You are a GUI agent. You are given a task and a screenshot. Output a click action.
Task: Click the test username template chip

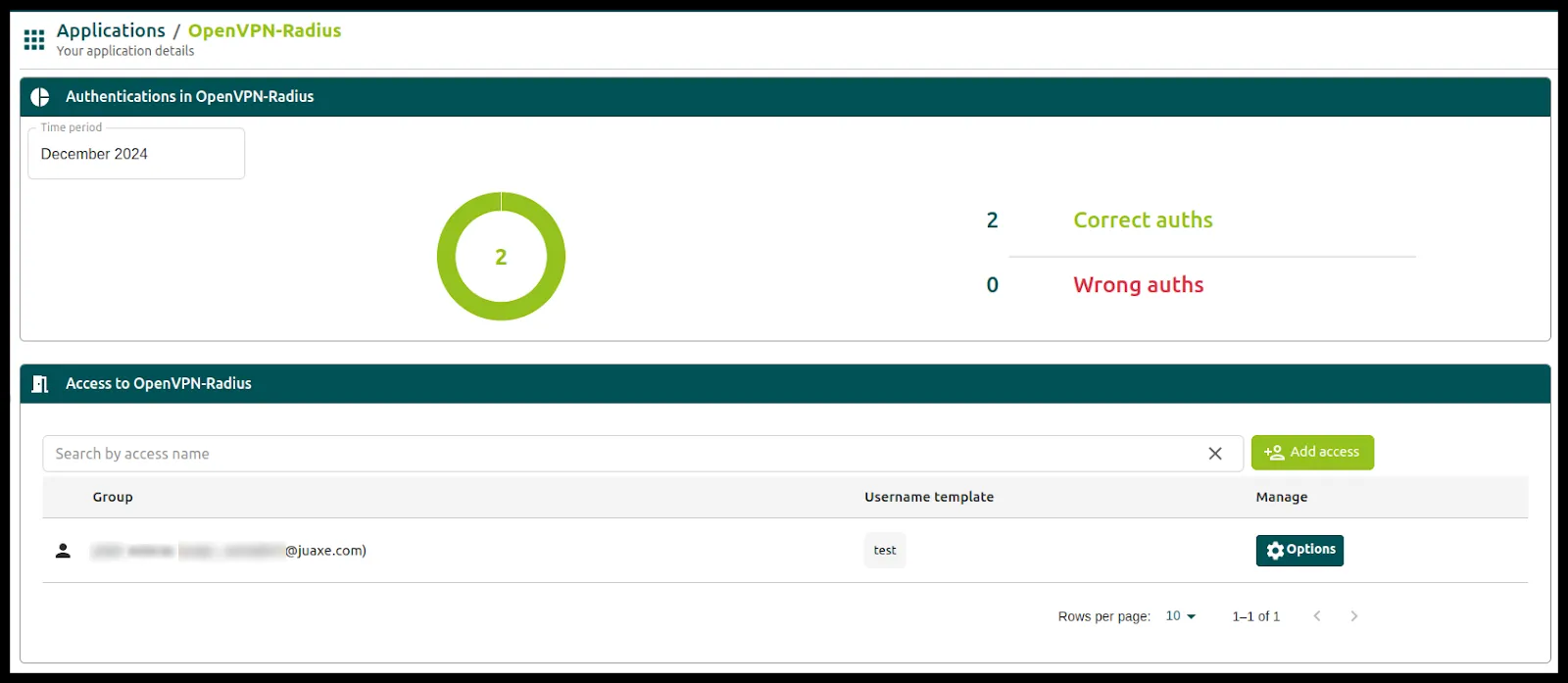(x=885, y=551)
